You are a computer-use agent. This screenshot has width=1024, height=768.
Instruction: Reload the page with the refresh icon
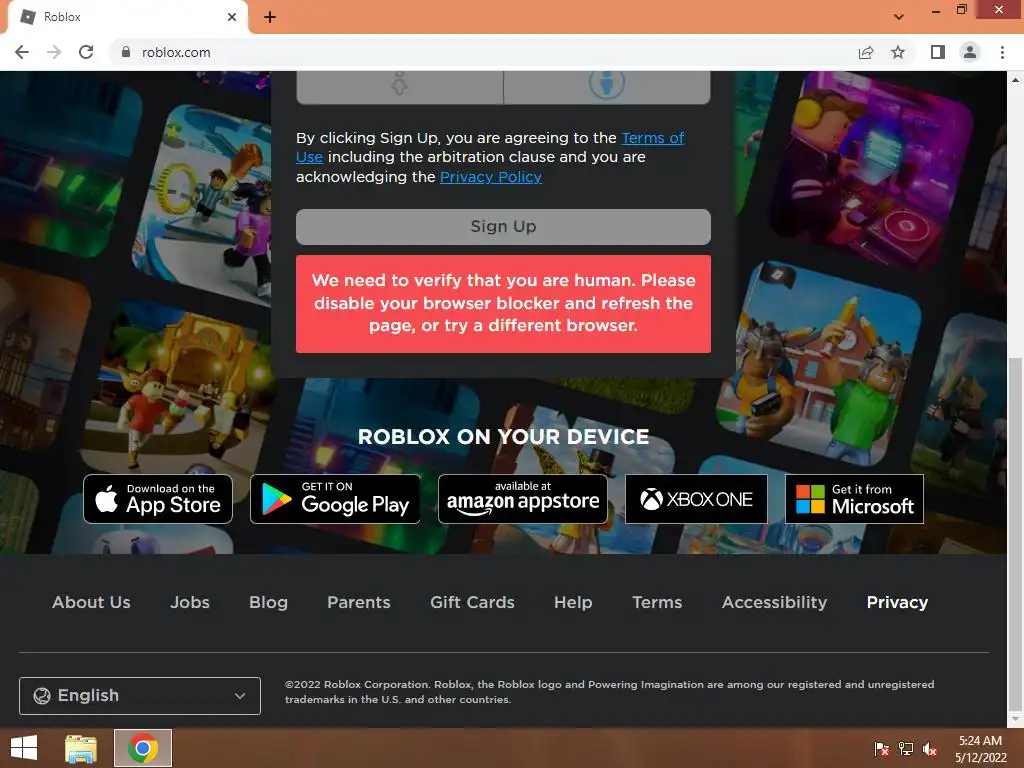(86, 52)
